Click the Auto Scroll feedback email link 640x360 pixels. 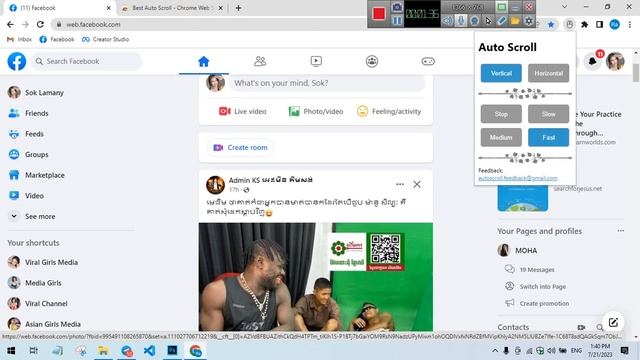pos(518,178)
